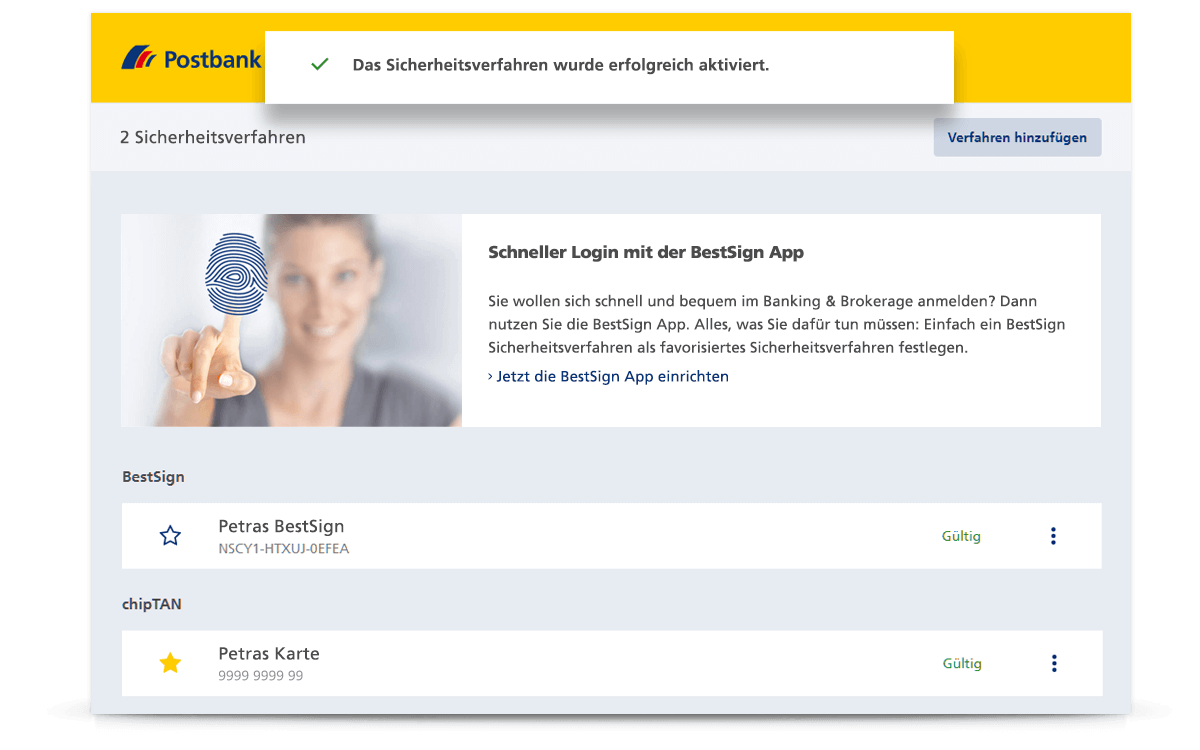The image size is (1200, 750).
Task: Click the Verfahren hinzufügen button
Action: coord(1017,138)
